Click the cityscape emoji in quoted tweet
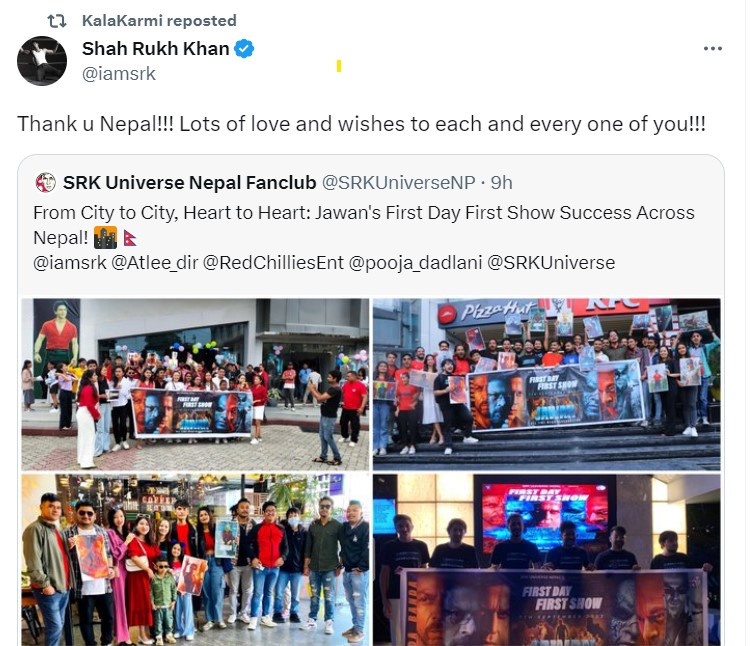The height and width of the screenshot is (646, 753). (x=105, y=237)
